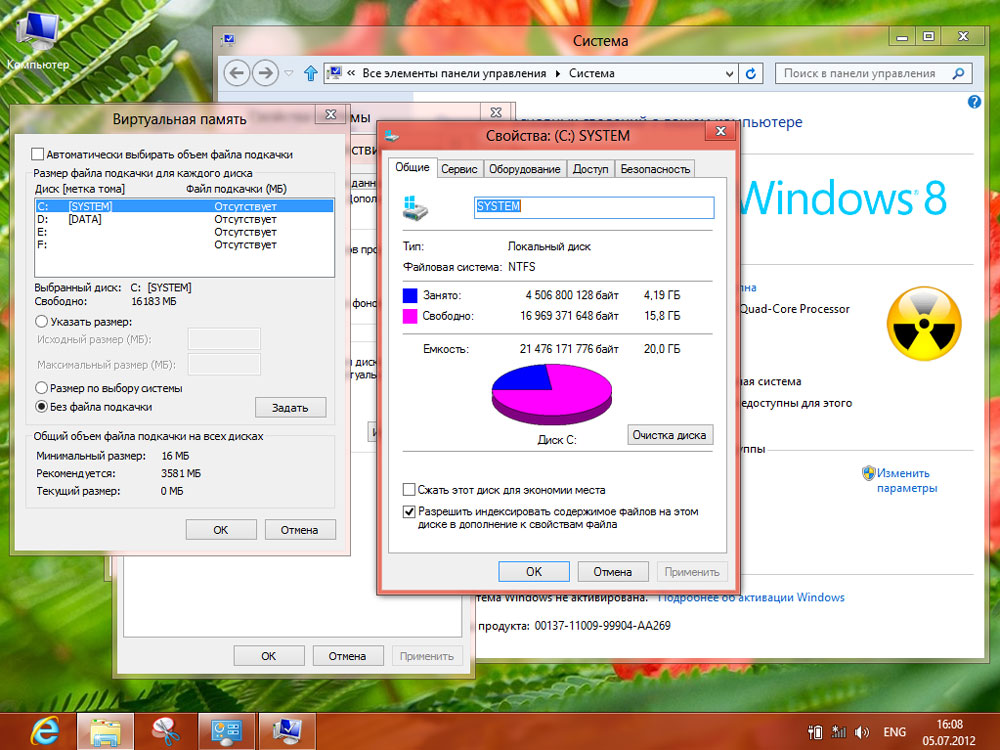Refresh the Control Panel address bar

752,73
